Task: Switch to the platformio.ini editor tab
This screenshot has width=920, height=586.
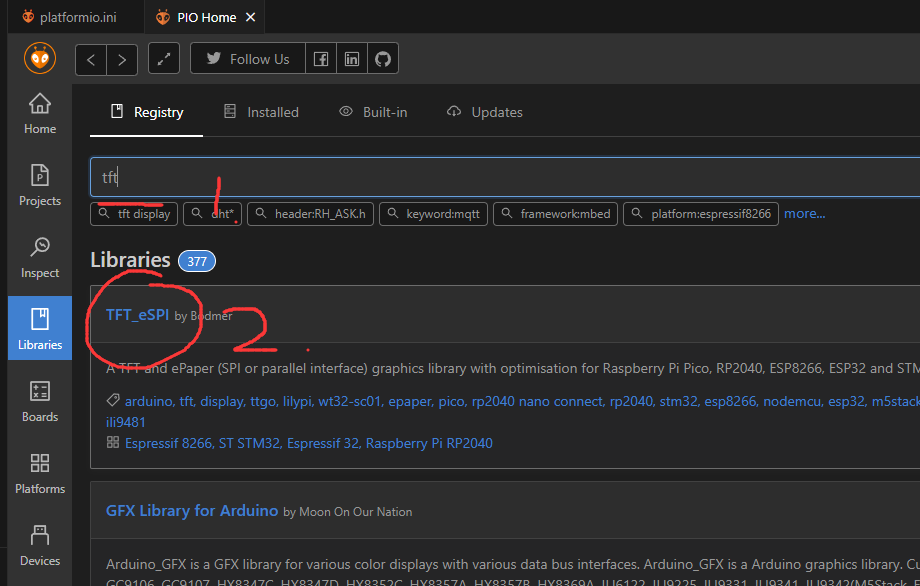Action: 69,17
